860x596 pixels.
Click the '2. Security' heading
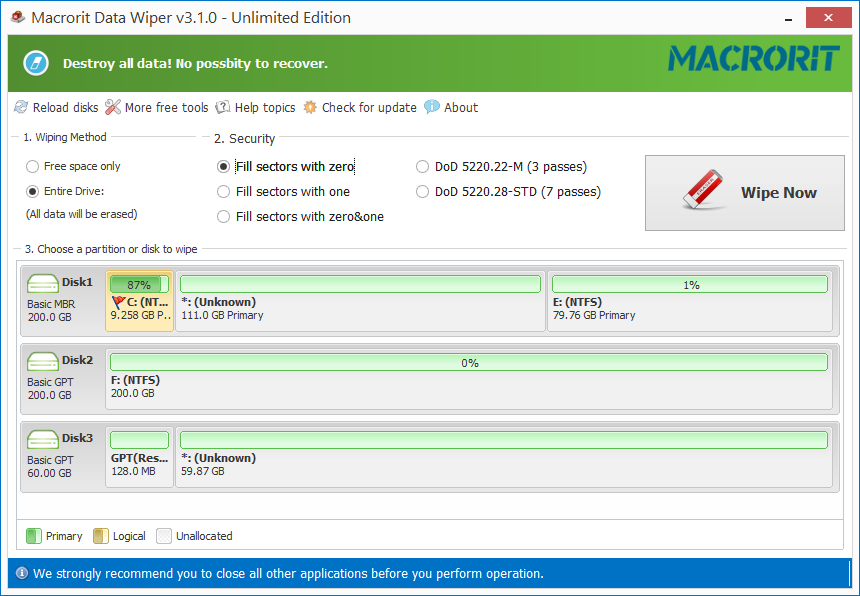(x=245, y=139)
